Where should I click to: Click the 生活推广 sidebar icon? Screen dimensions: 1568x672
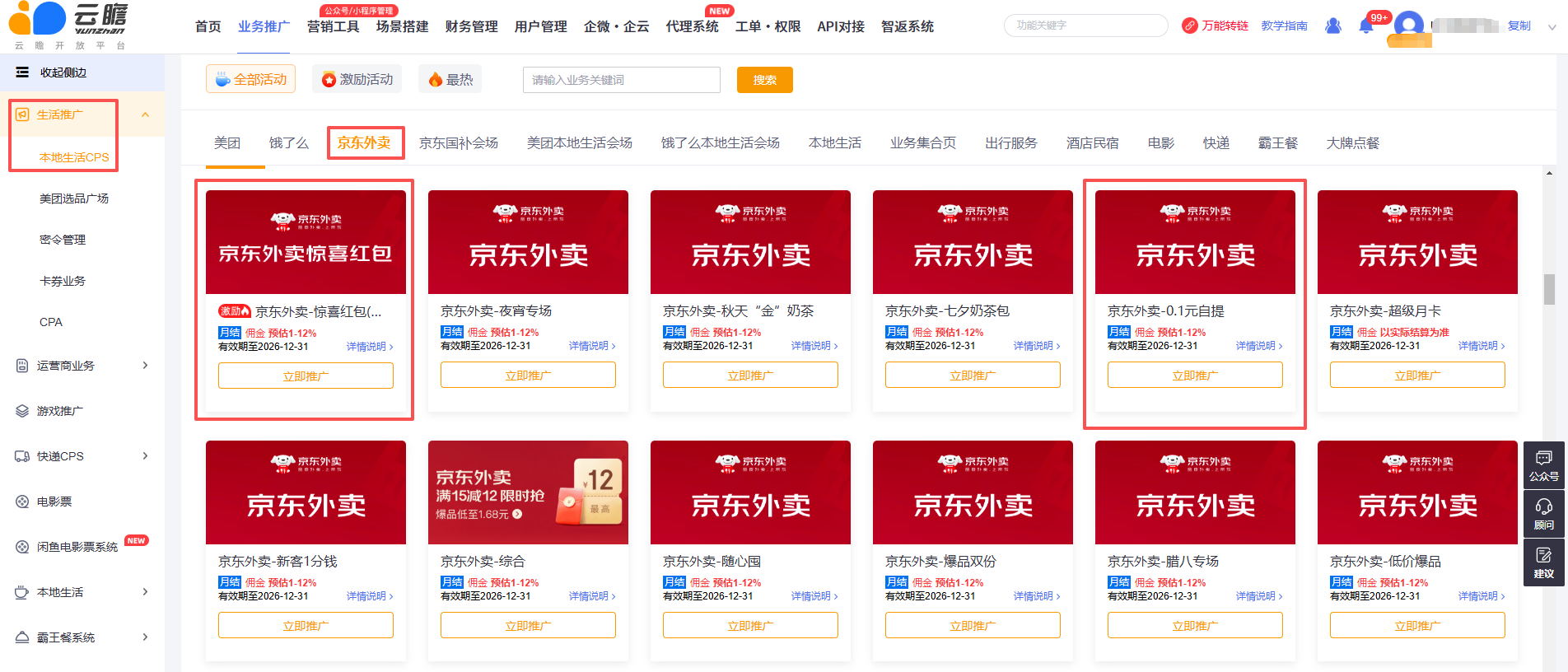tap(22, 114)
